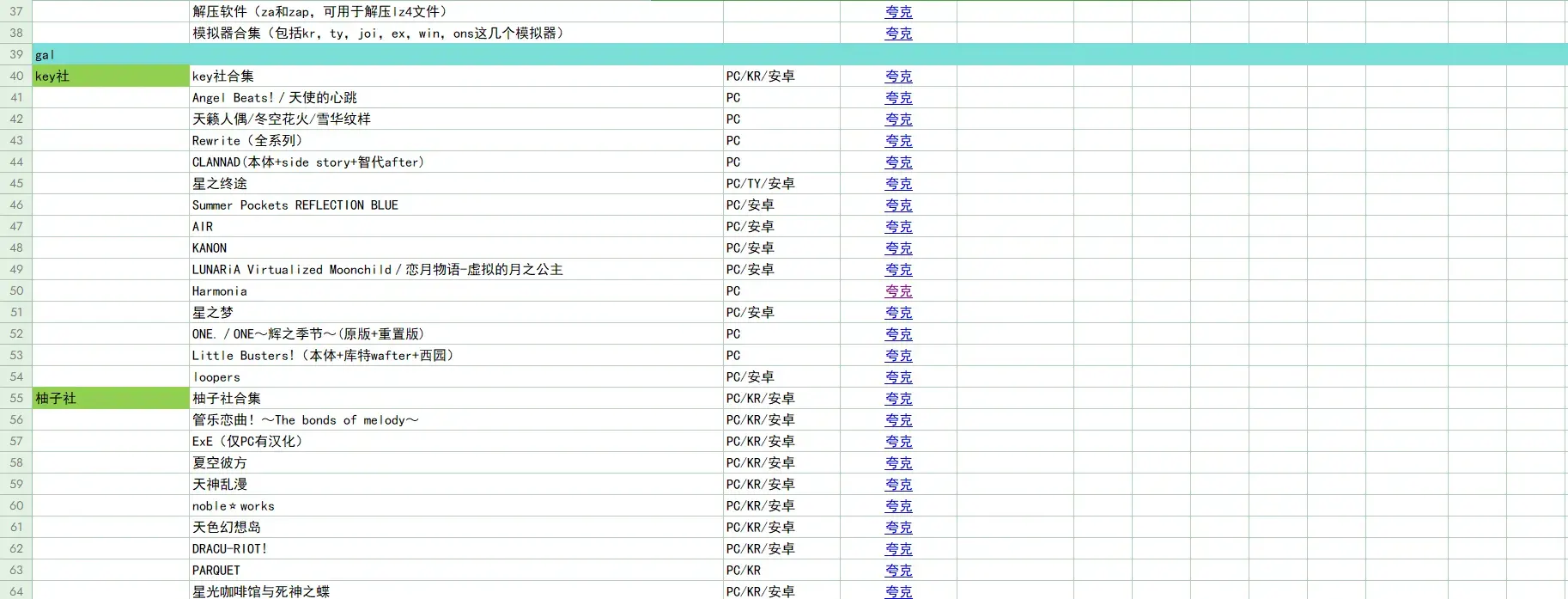Open the 夸克 link for 柚子社合集
1568x599 pixels.
point(898,399)
